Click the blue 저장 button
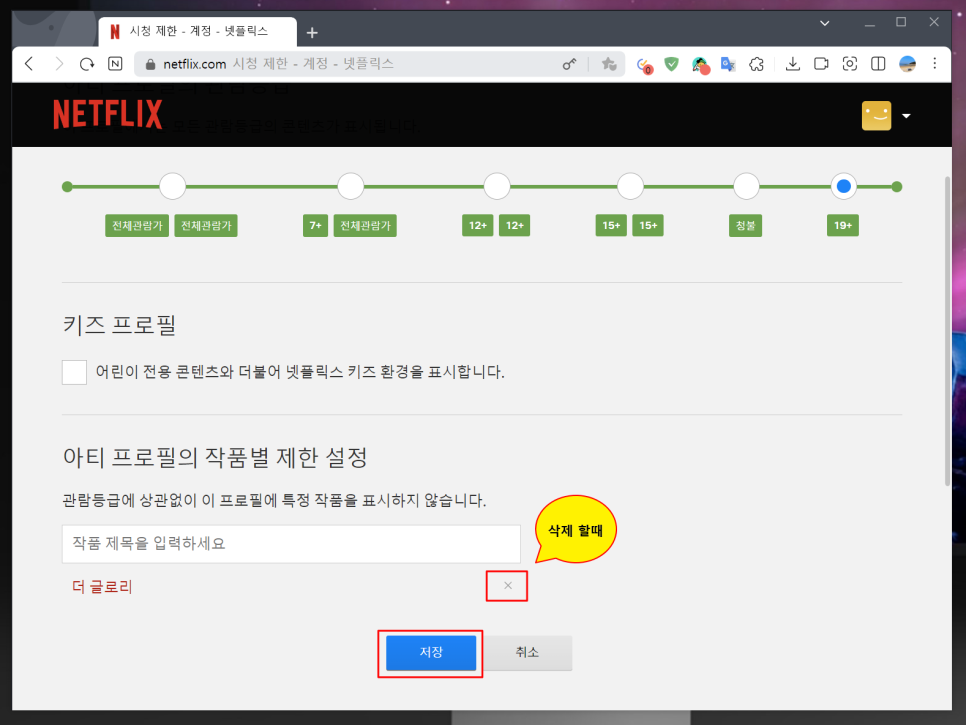Viewport: 966px width, 725px height. [431, 652]
